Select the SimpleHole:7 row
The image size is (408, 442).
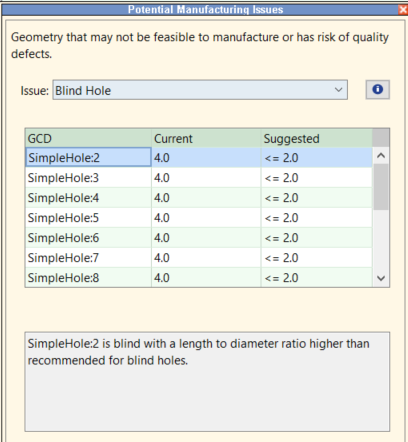(199, 258)
